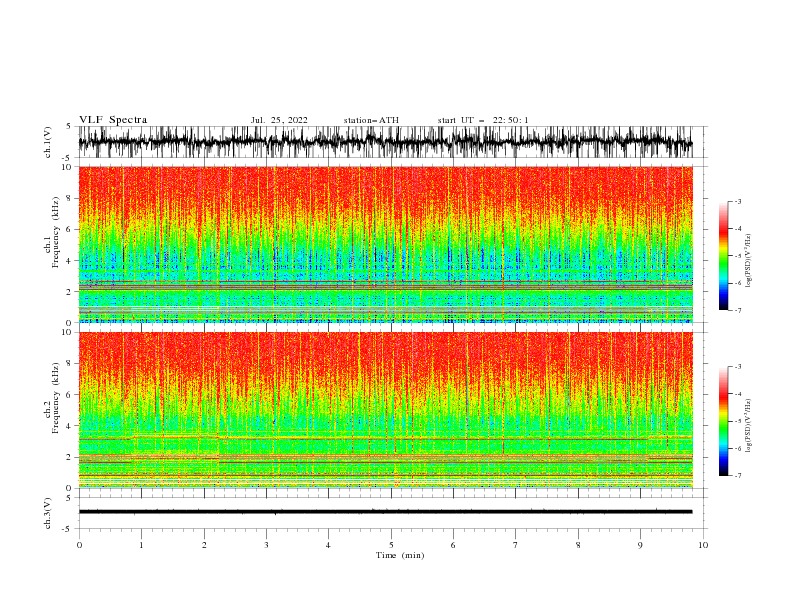Click the ch.2 Frequency (kHz) axis label
Screen dimensions: 792x612
tap(52, 398)
